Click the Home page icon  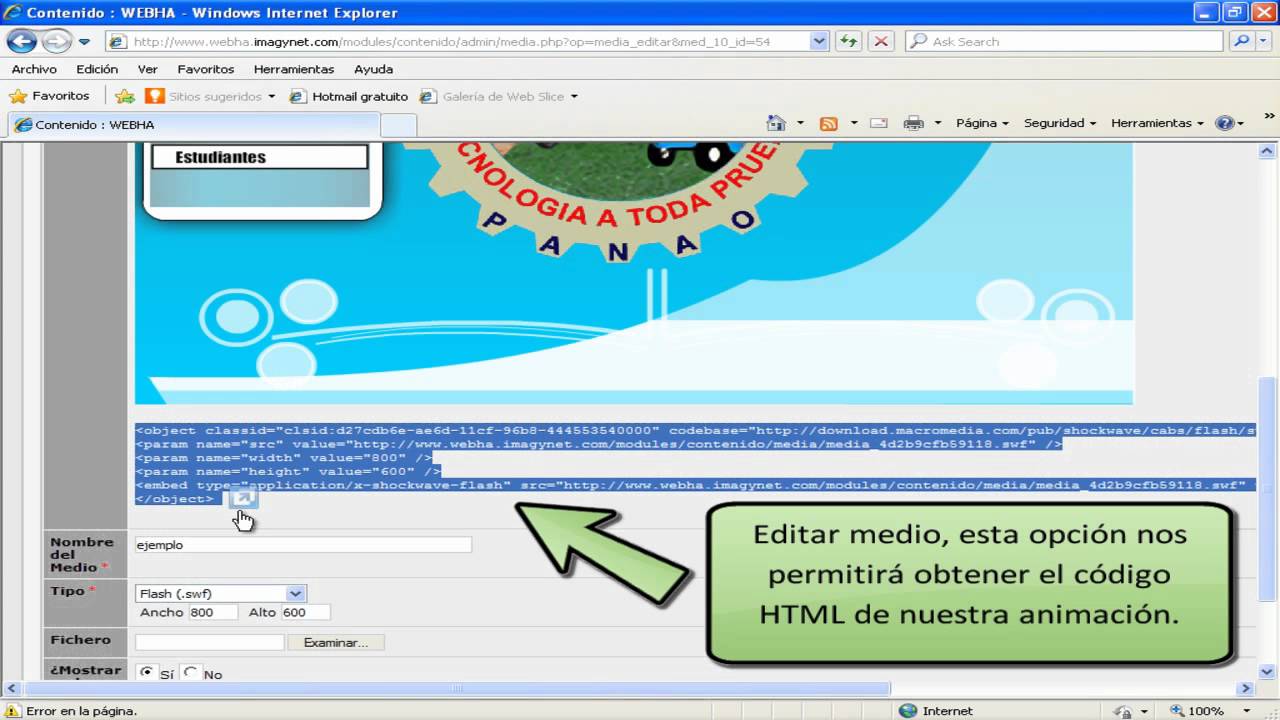776,123
